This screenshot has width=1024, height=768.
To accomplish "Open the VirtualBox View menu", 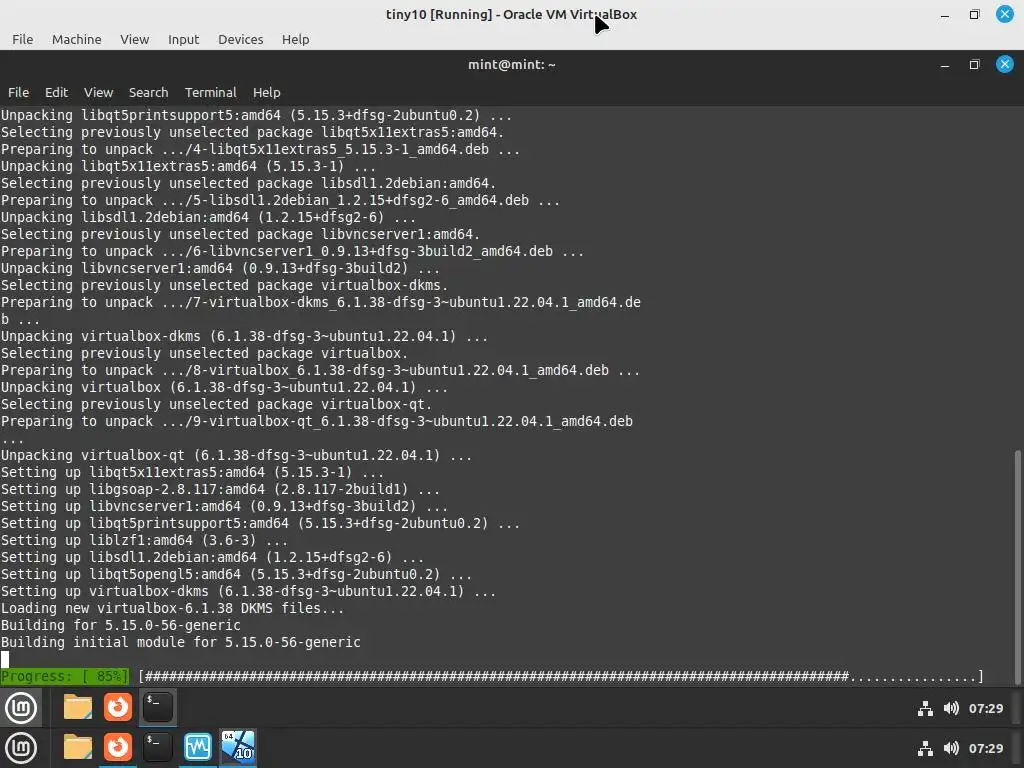I will 135,39.
